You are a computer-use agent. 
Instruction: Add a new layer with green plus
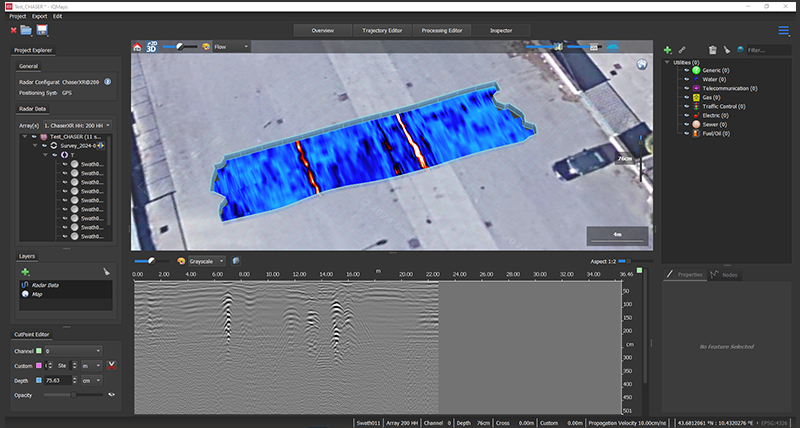tap(25, 271)
